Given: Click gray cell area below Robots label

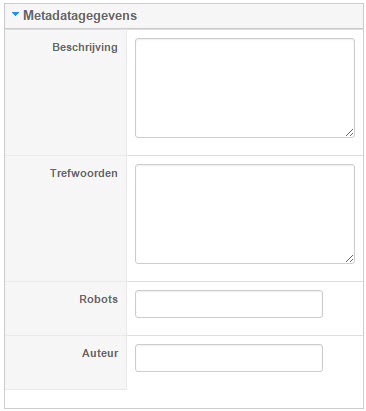Looking at the screenshot, I should (x=66, y=321).
